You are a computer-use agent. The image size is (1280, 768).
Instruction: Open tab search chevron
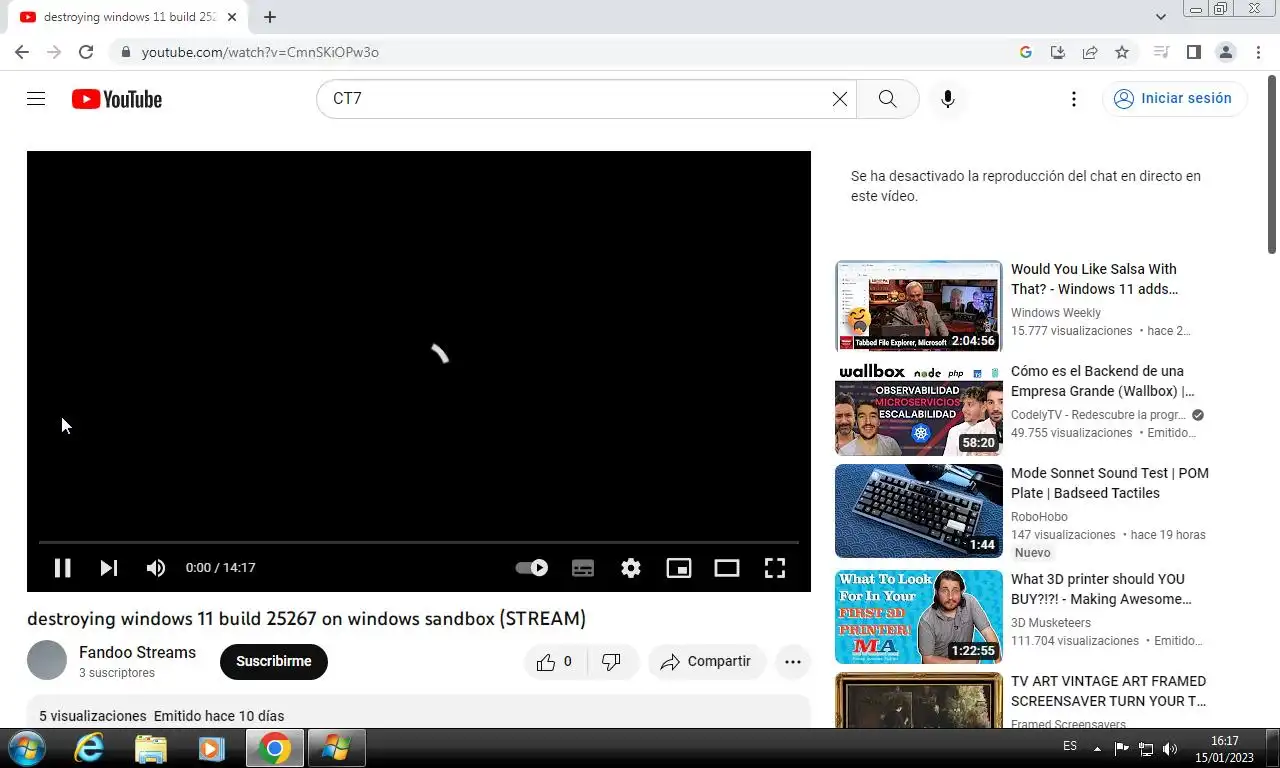pos(1161,17)
